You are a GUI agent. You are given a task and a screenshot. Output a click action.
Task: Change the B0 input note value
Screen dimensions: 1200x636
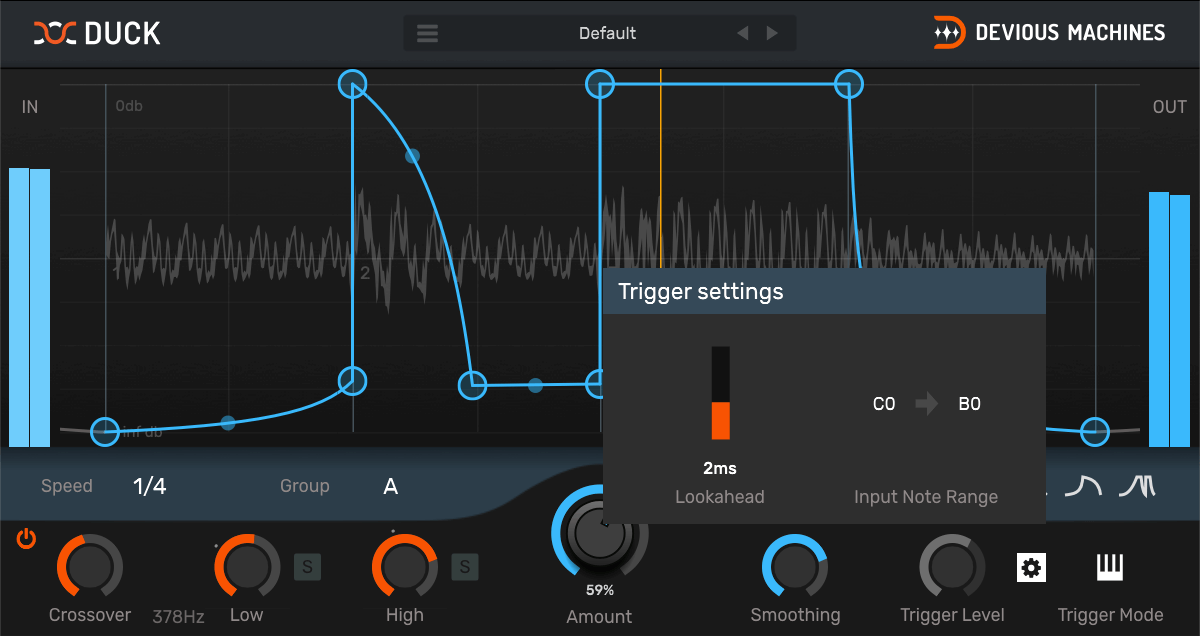(967, 404)
